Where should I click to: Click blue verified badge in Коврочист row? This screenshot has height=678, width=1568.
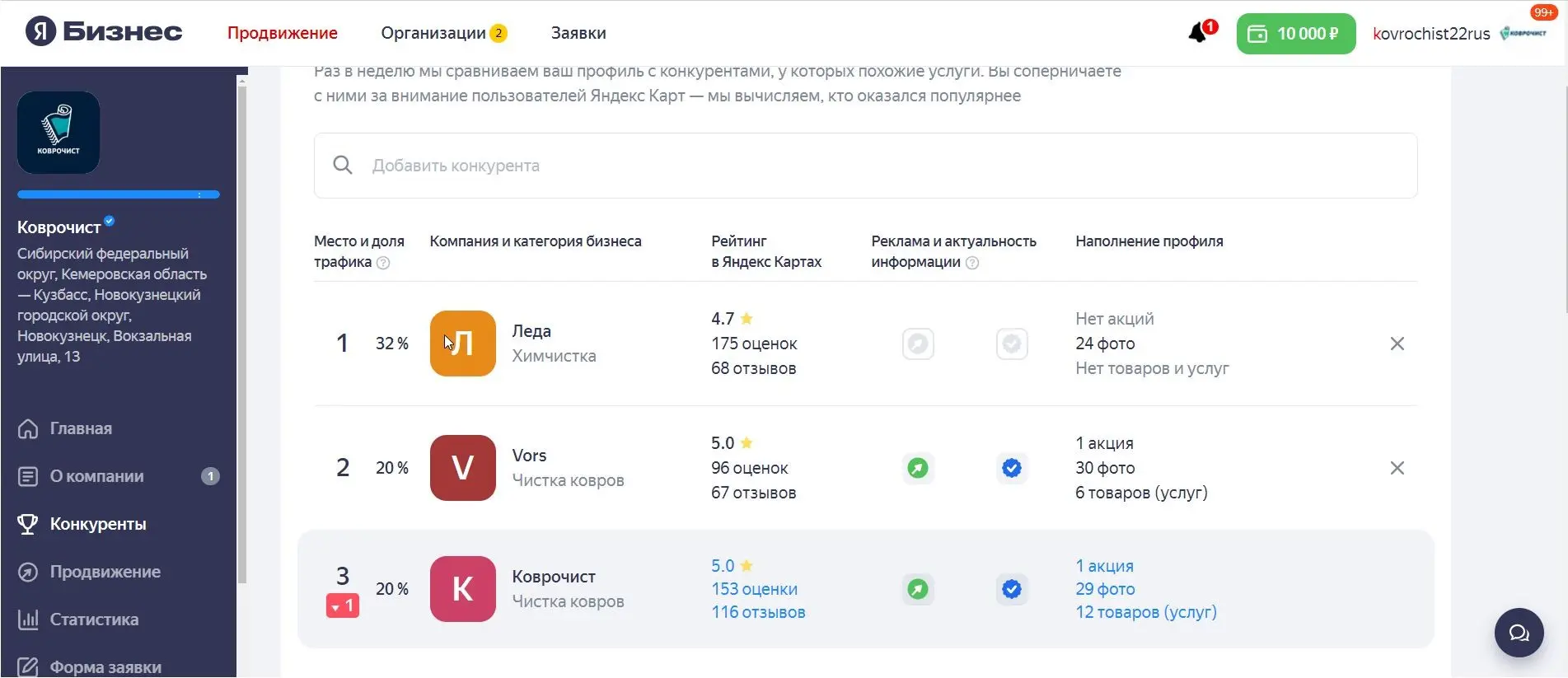click(x=1012, y=589)
